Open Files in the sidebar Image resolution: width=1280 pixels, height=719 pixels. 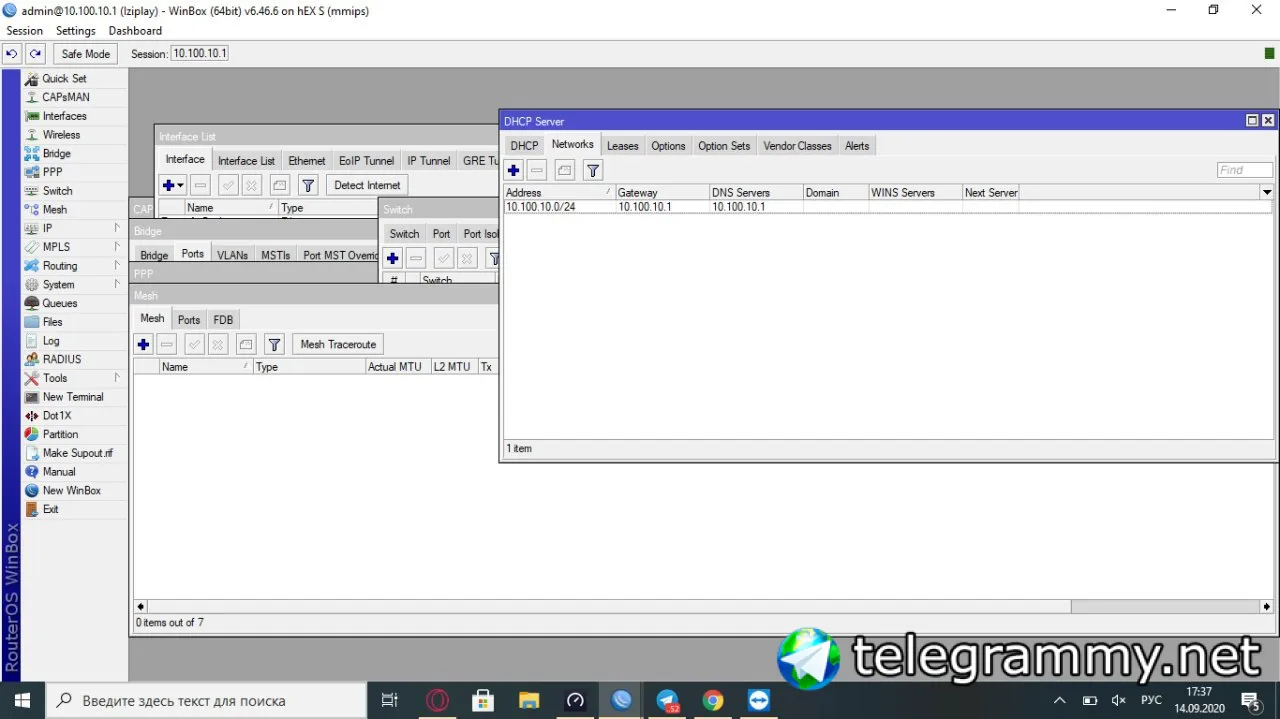point(52,322)
